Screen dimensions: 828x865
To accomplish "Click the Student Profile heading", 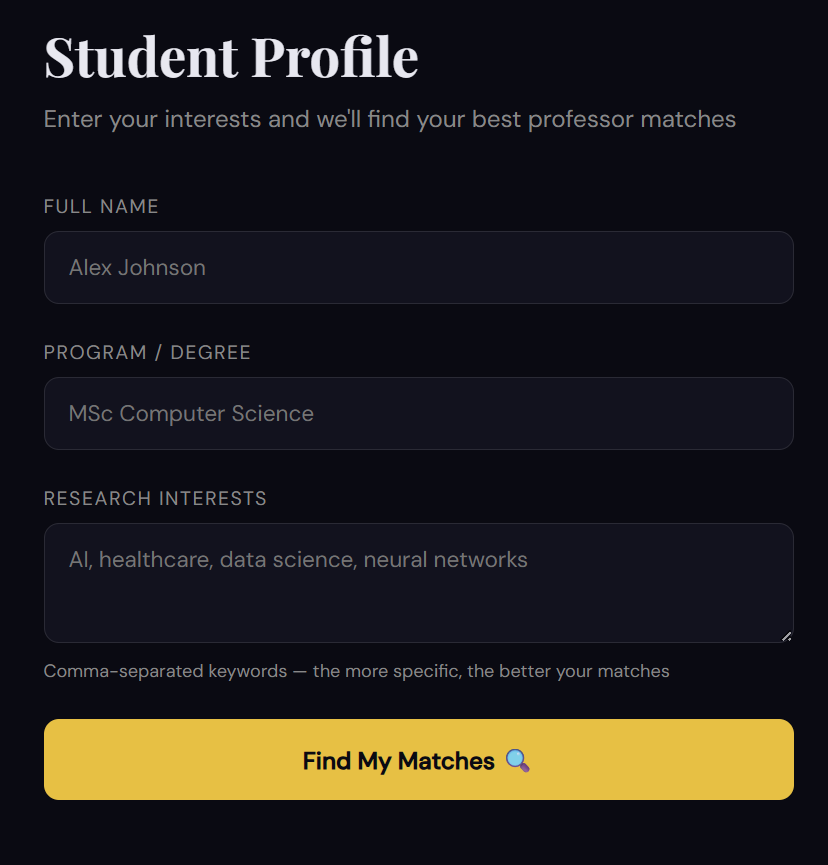I will [231, 57].
